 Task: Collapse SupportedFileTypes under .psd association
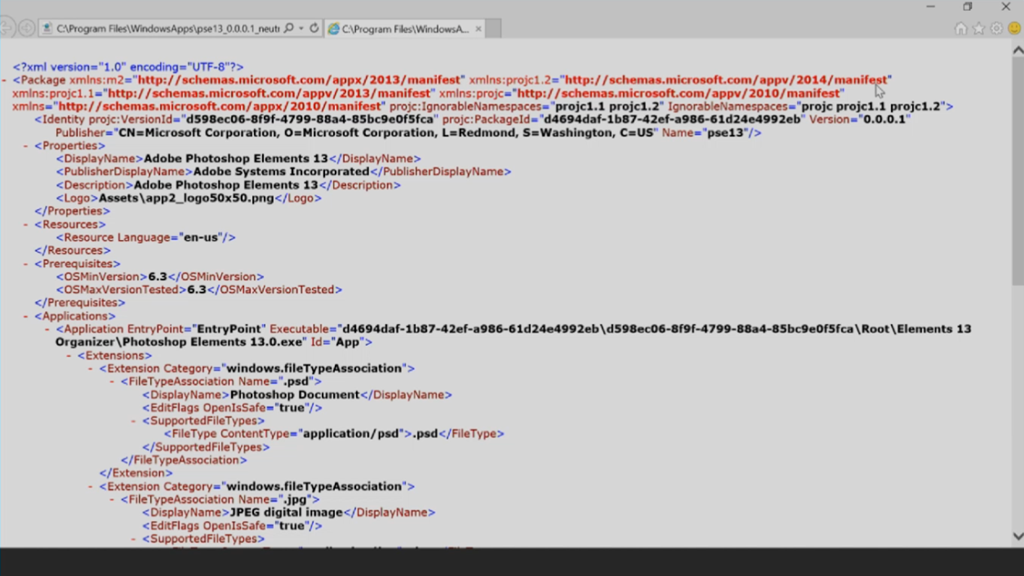point(133,421)
